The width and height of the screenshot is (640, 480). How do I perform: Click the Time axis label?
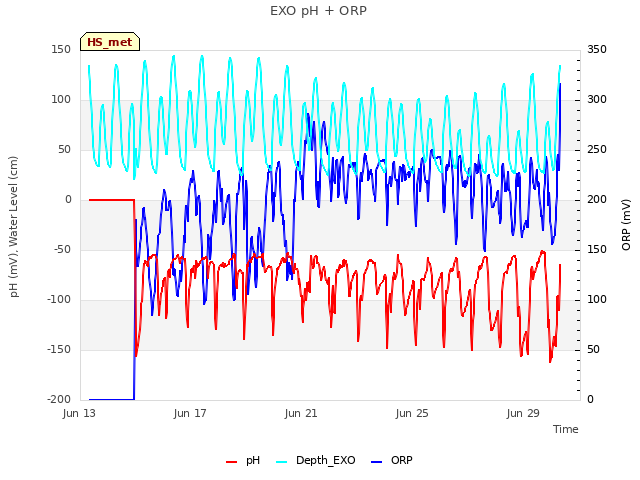(565, 429)
